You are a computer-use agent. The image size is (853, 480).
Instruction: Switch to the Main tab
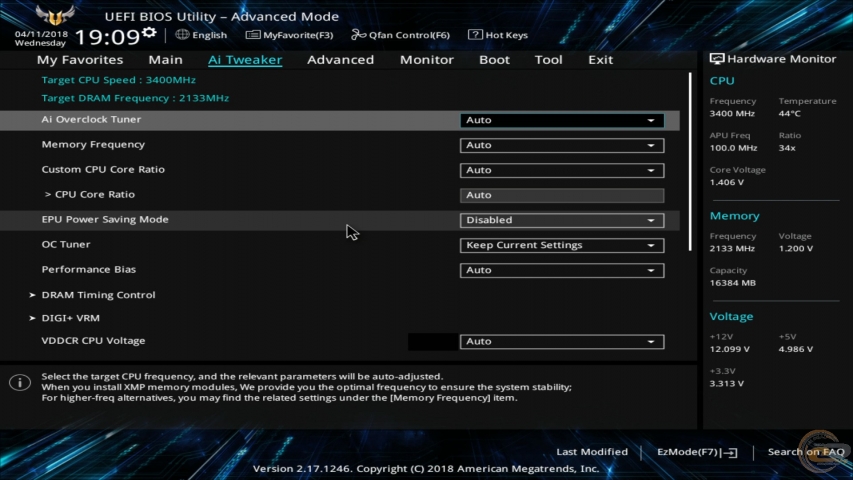click(165, 60)
